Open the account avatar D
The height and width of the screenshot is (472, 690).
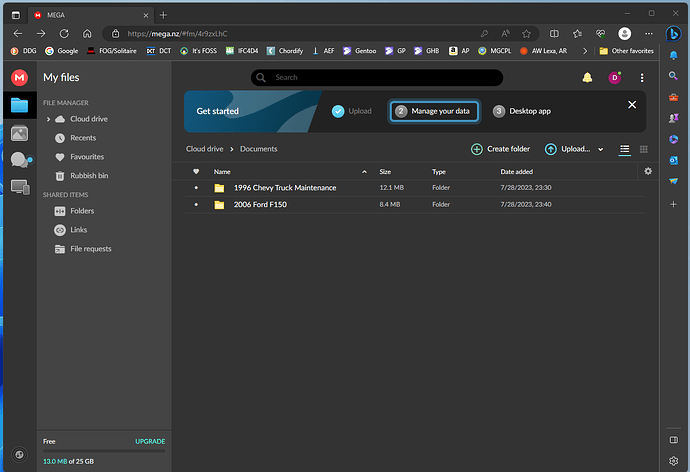(615, 78)
